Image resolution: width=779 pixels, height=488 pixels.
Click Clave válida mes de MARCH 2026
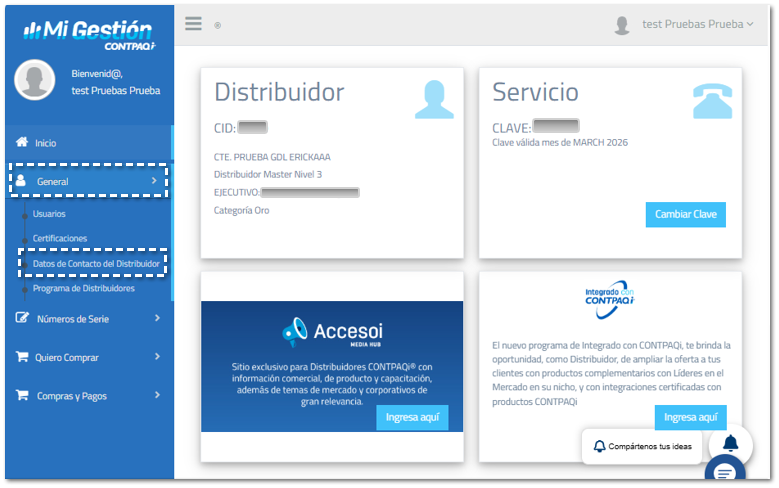(560, 143)
